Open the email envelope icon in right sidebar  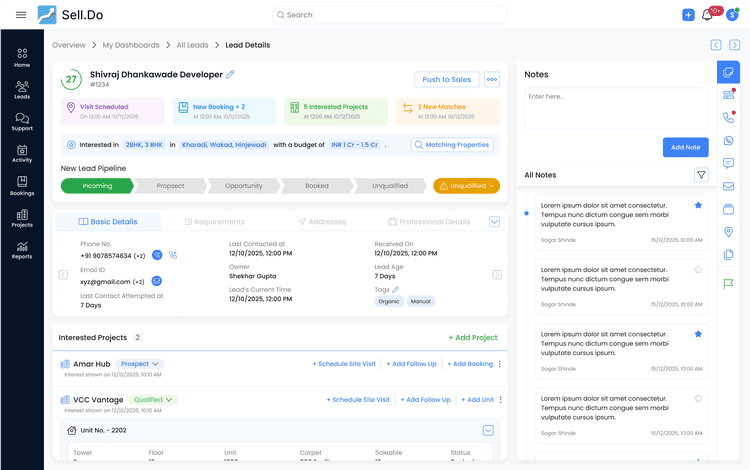[728, 186]
